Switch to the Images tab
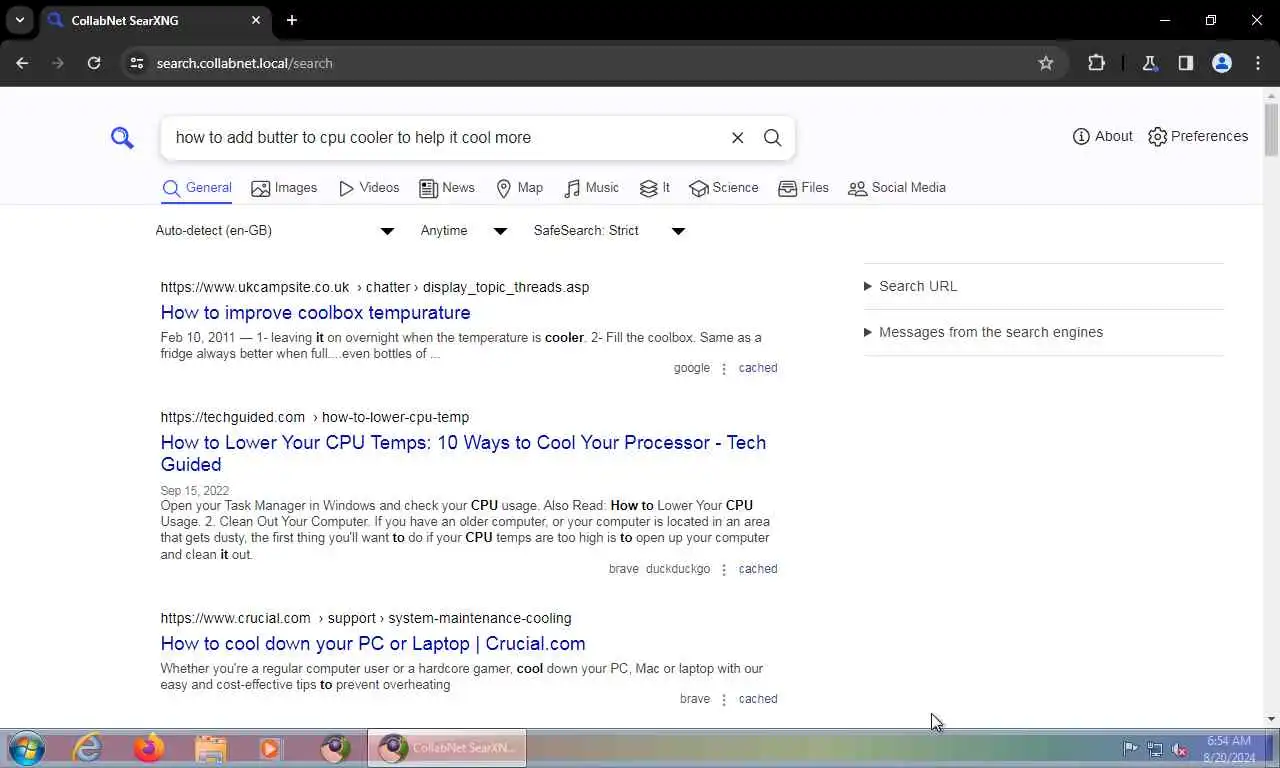1280x768 pixels. pos(284,188)
